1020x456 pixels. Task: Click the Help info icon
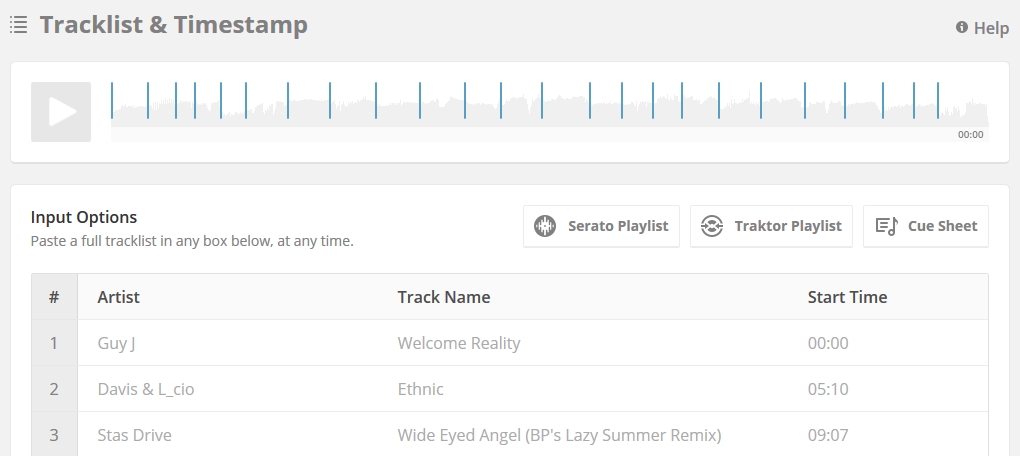tap(962, 27)
